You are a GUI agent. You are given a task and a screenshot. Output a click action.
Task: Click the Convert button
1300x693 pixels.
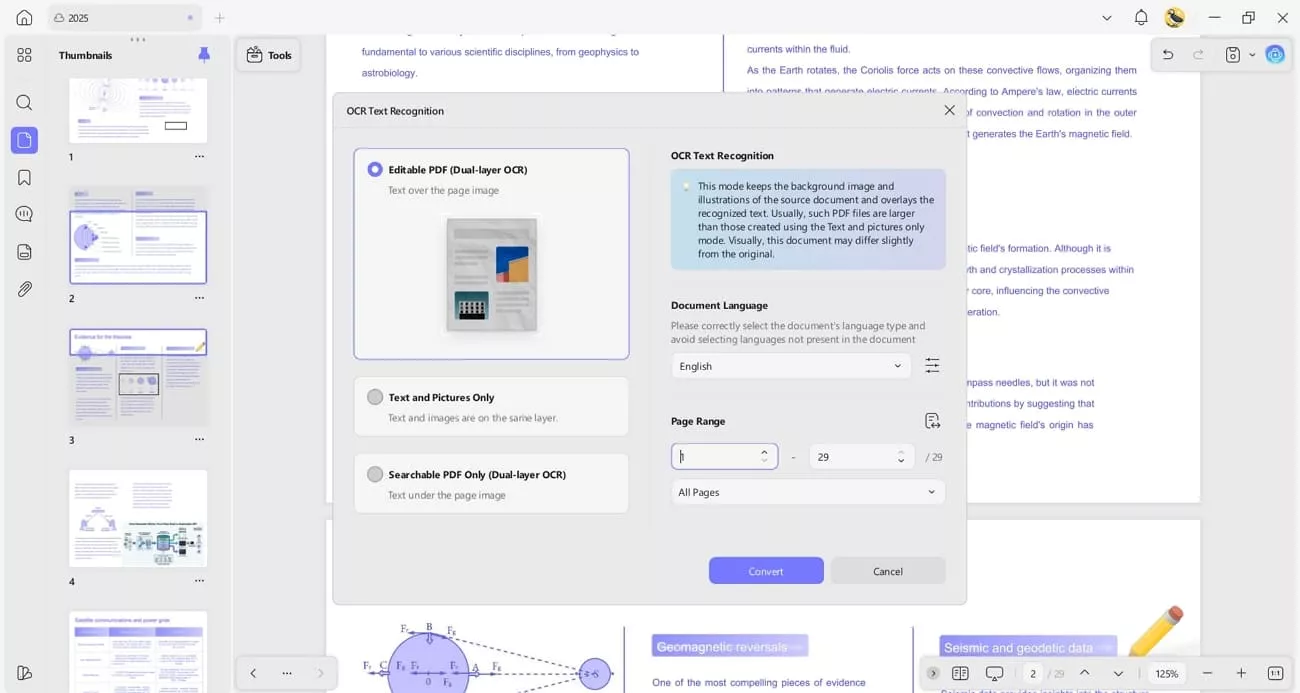pos(766,571)
